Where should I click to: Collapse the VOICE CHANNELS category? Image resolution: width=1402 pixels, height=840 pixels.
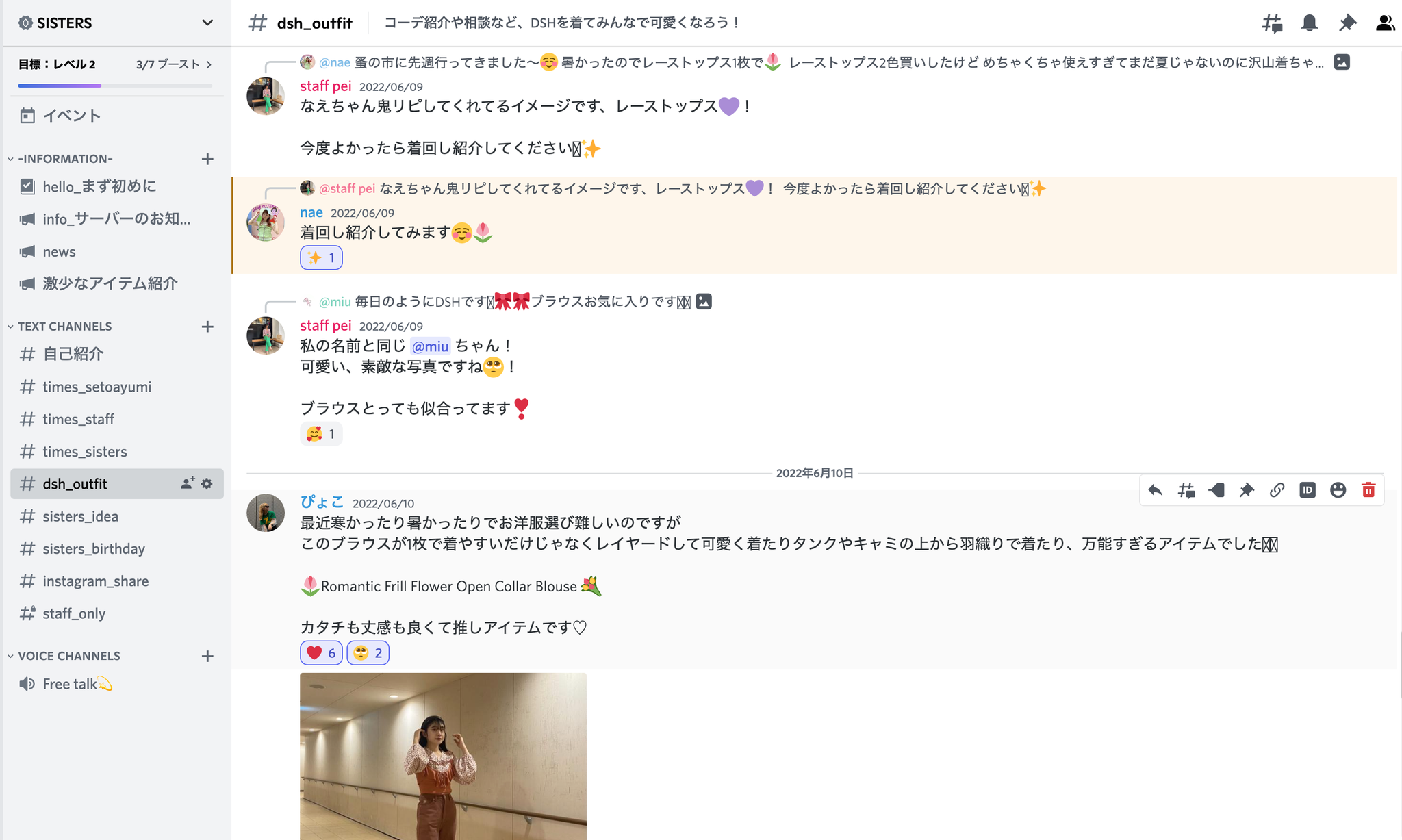(x=64, y=656)
